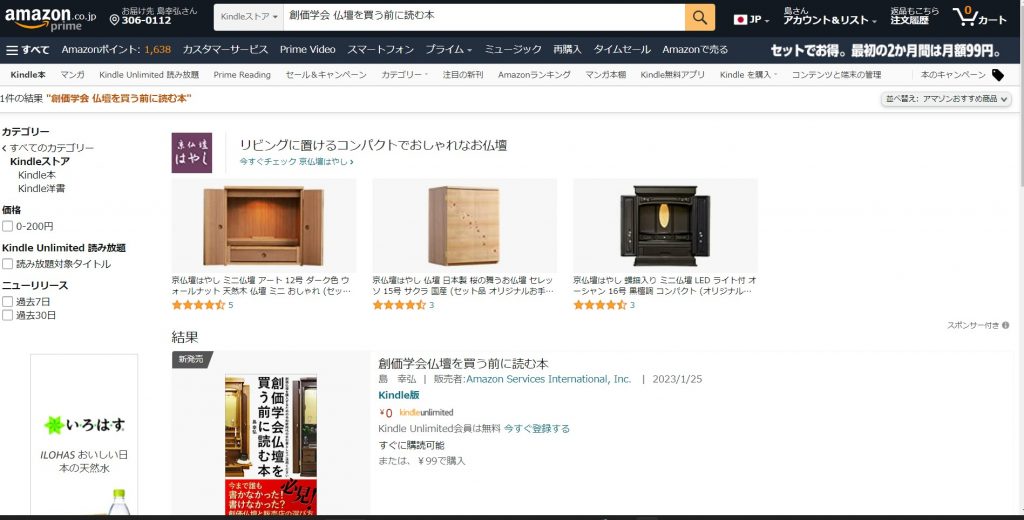Click the 京仏壇はやし brand logo
This screenshot has width=1024, height=520.
[x=192, y=152]
